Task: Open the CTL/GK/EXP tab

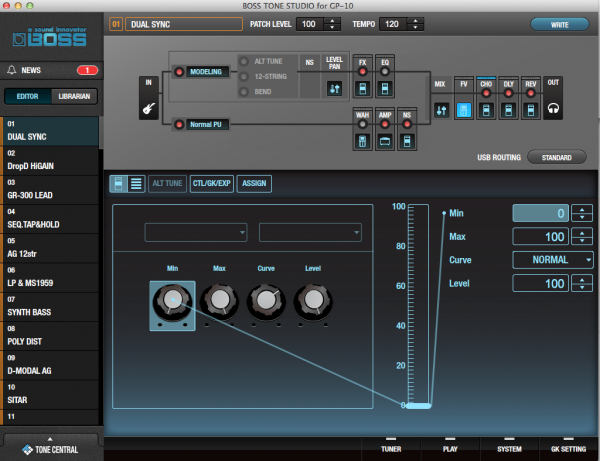Action: pos(211,183)
